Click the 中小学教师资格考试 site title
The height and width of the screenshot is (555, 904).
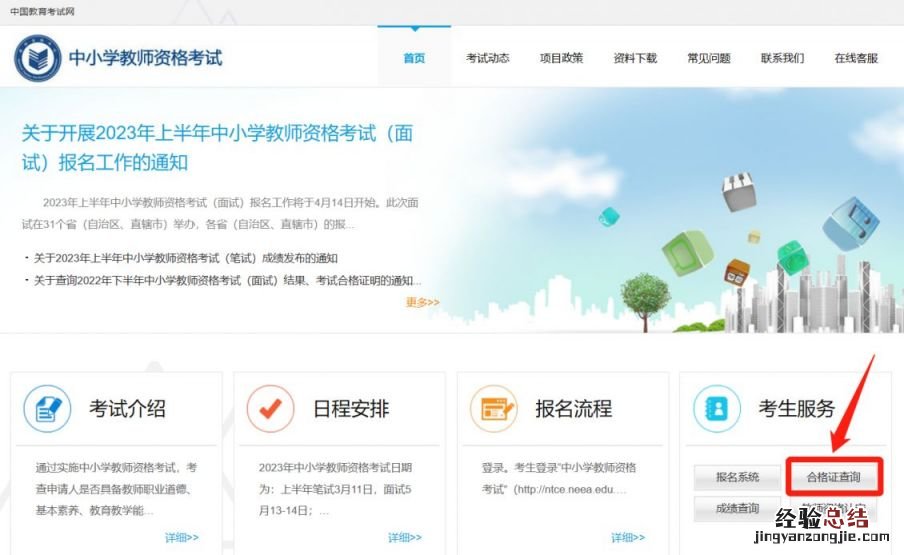pyautogui.click(x=145, y=58)
